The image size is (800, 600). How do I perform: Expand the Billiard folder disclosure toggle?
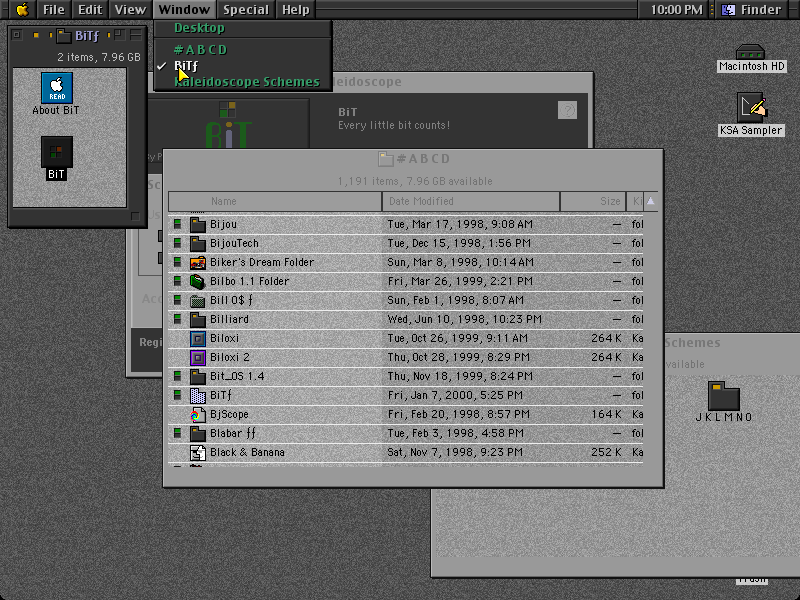[177, 319]
